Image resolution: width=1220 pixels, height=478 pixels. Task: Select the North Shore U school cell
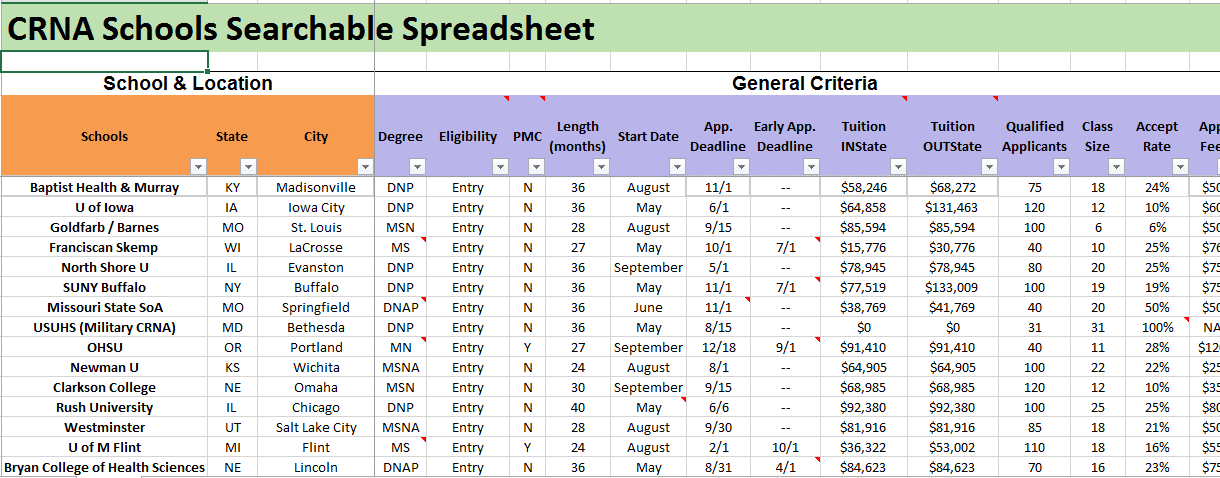[x=104, y=267]
